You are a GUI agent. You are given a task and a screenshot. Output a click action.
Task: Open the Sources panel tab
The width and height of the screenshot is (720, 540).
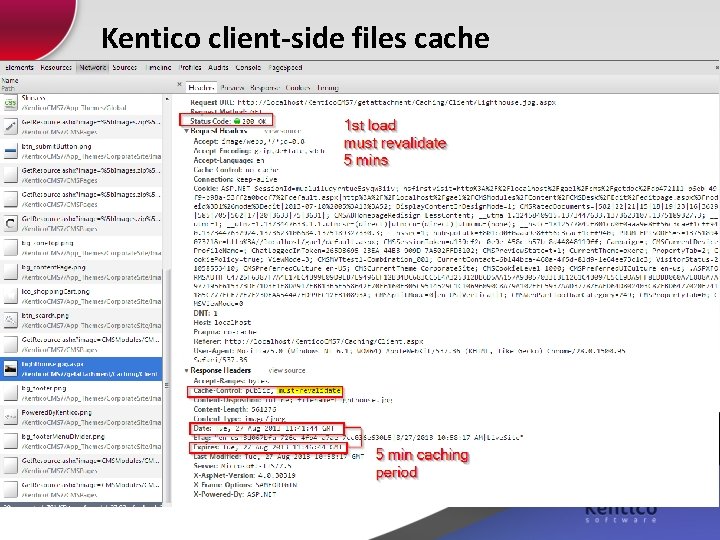tap(125, 68)
